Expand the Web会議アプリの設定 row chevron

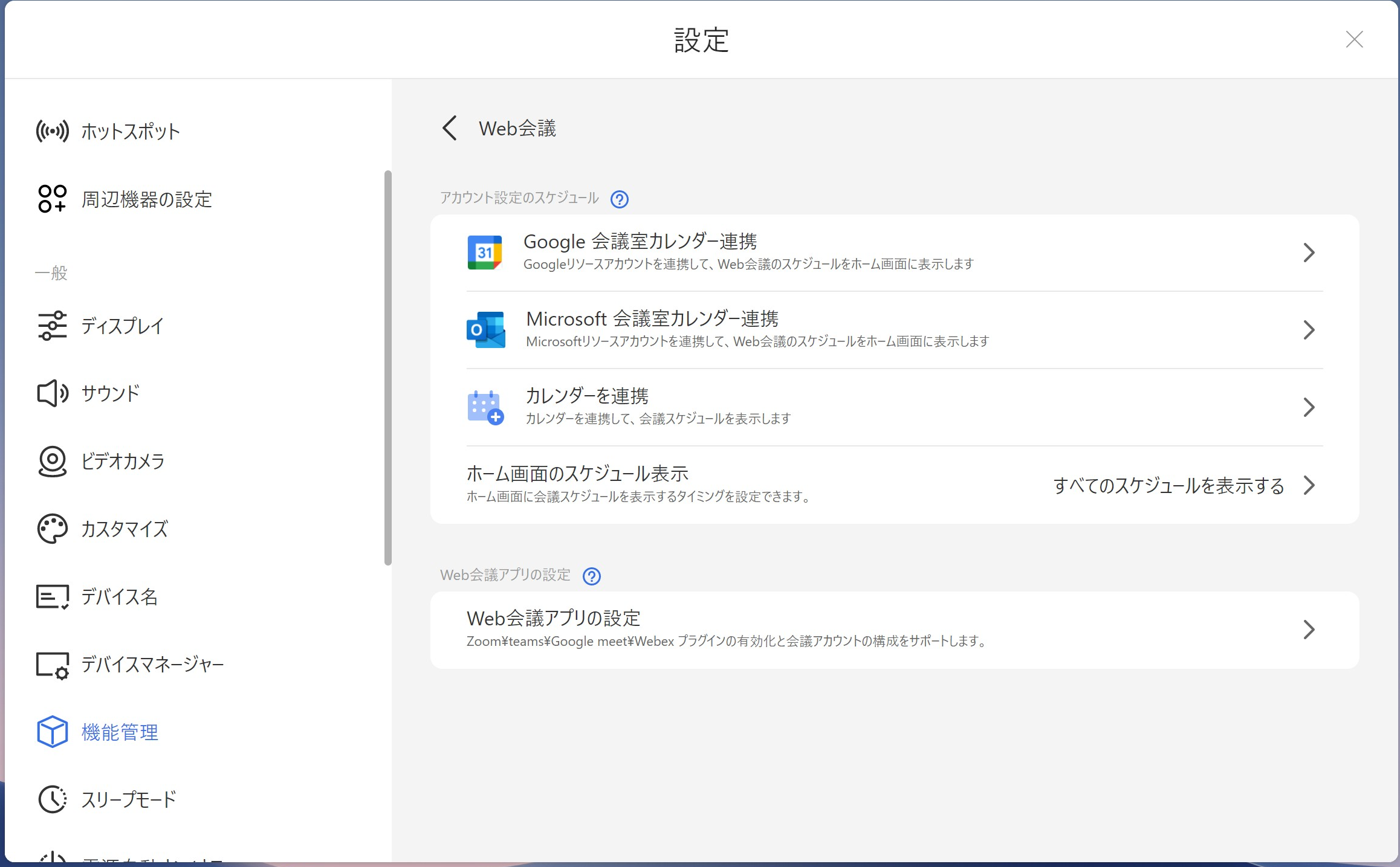point(1309,630)
